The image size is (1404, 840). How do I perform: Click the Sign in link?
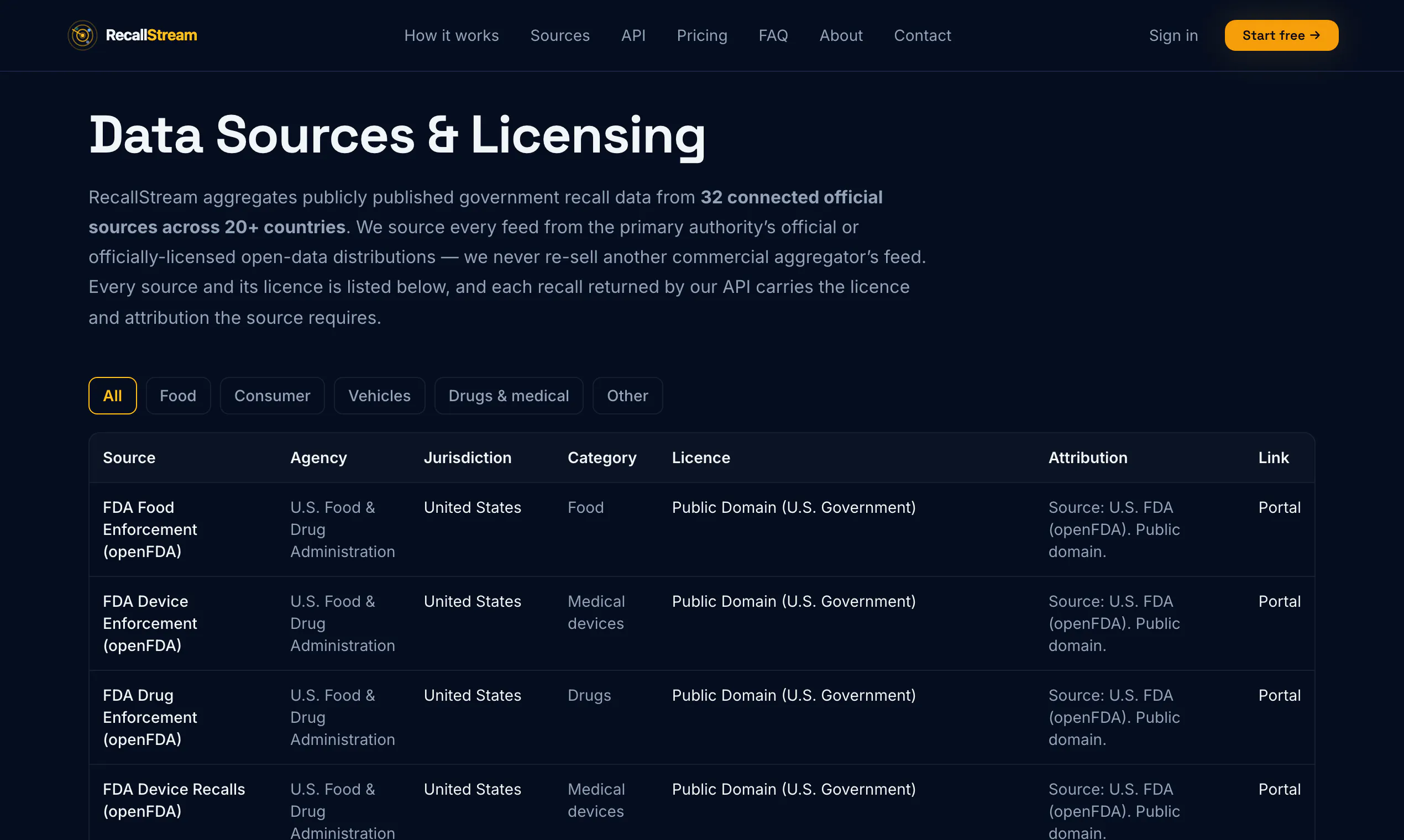[1173, 35]
